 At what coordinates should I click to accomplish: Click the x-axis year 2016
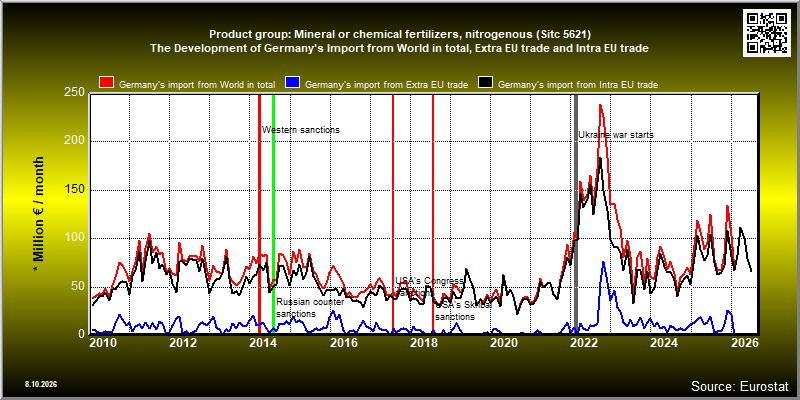342,342
